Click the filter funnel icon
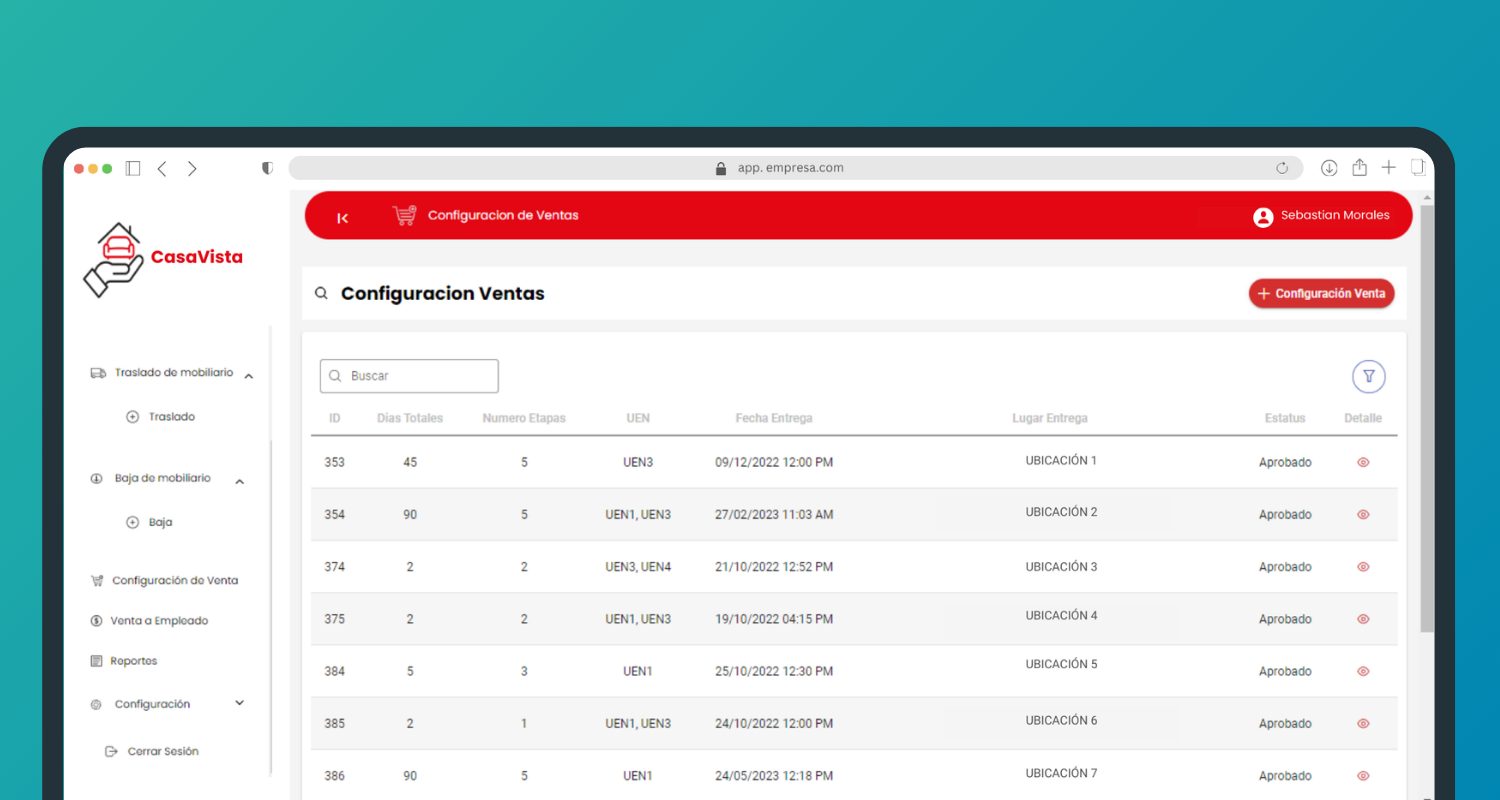Screen dimensions: 1500x800 point(1368,377)
